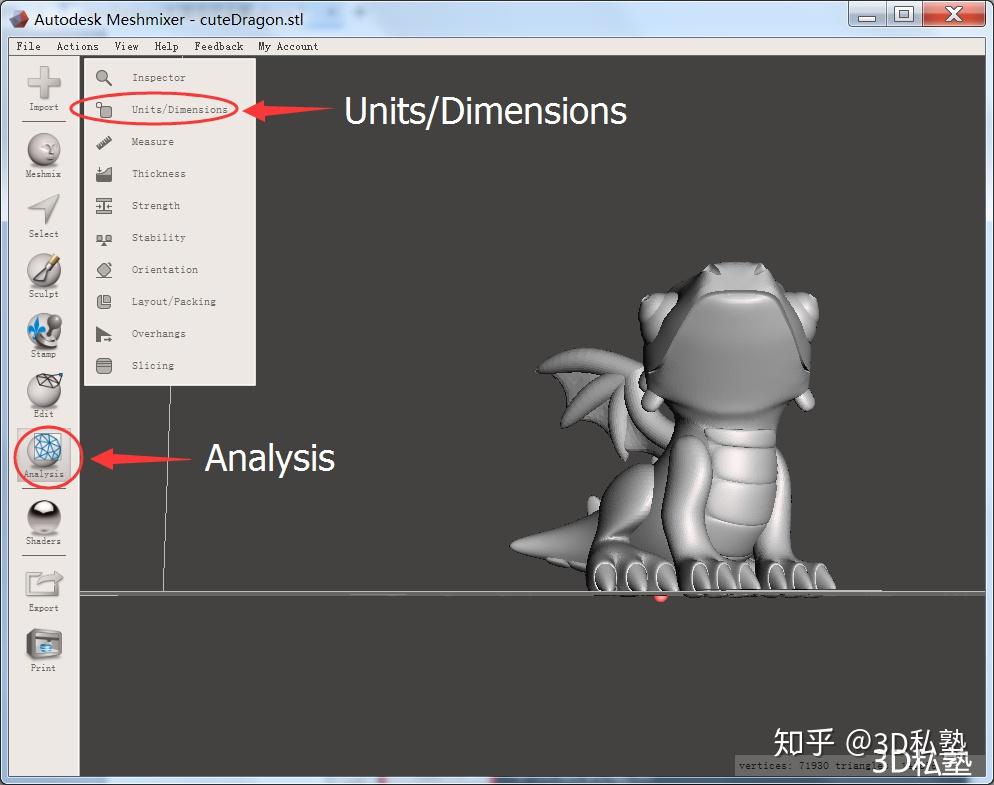
Task: Click the red pivot marker under dragon
Action: pyautogui.click(x=661, y=597)
